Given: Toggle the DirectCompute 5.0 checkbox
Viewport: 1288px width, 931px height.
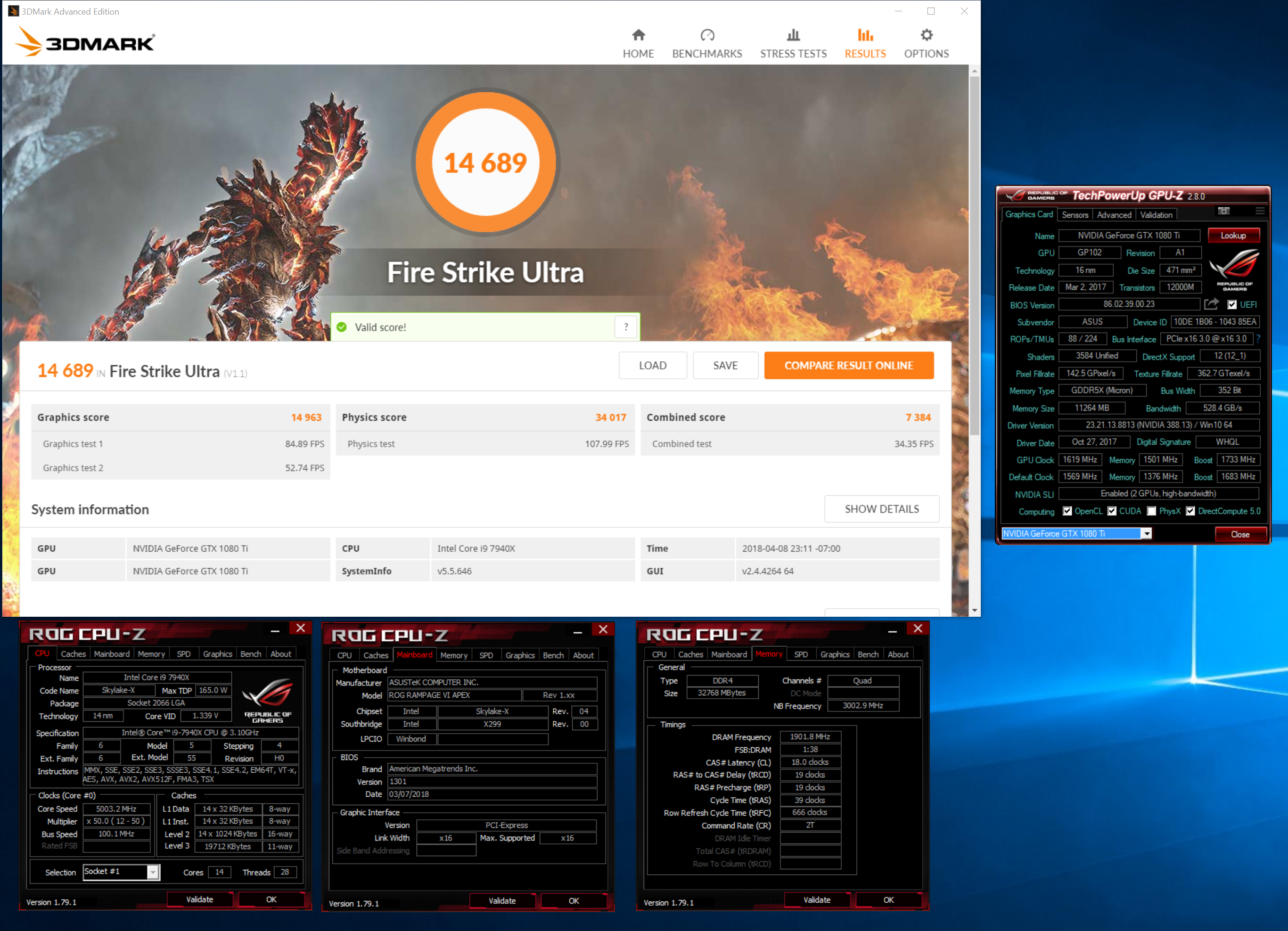Looking at the screenshot, I should click(1190, 511).
